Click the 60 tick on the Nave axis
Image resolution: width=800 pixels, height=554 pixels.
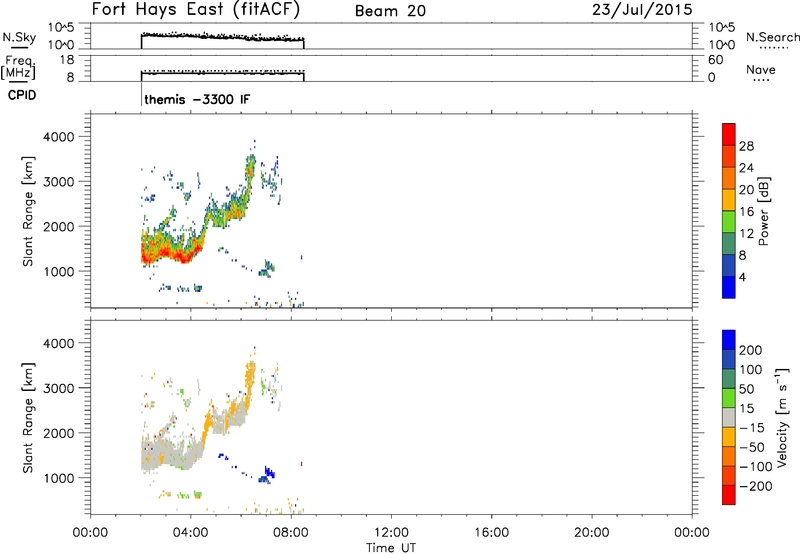click(716, 60)
